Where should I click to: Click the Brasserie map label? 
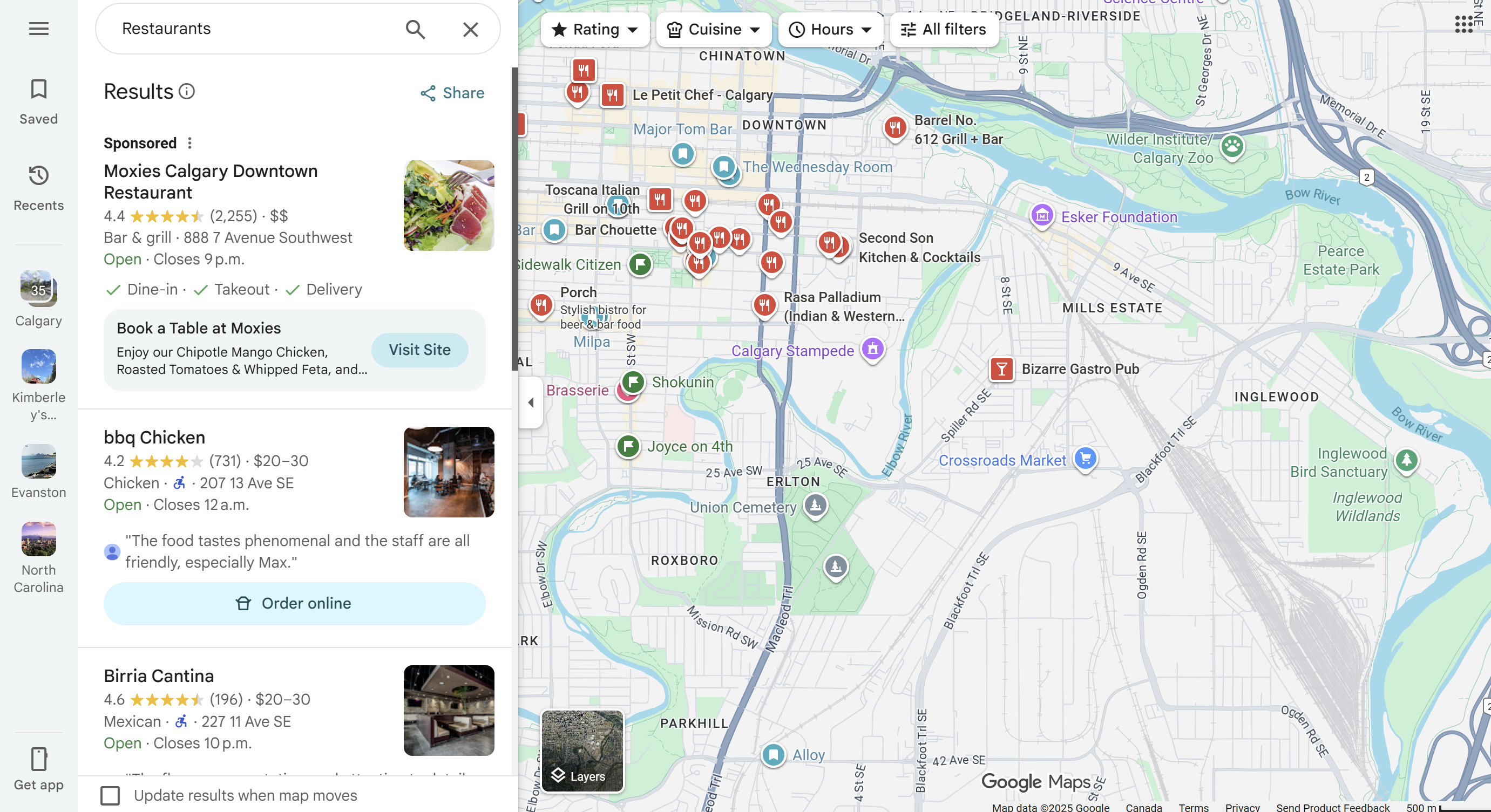coord(578,391)
